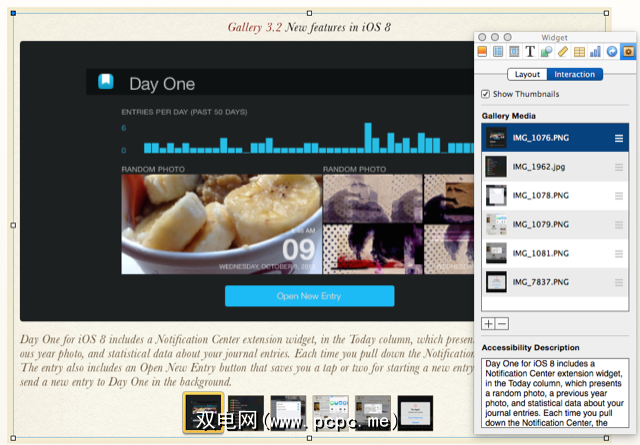
Task: Open the Chart inspector bar icon
Action: pyautogui.click(x=596, y=51)
